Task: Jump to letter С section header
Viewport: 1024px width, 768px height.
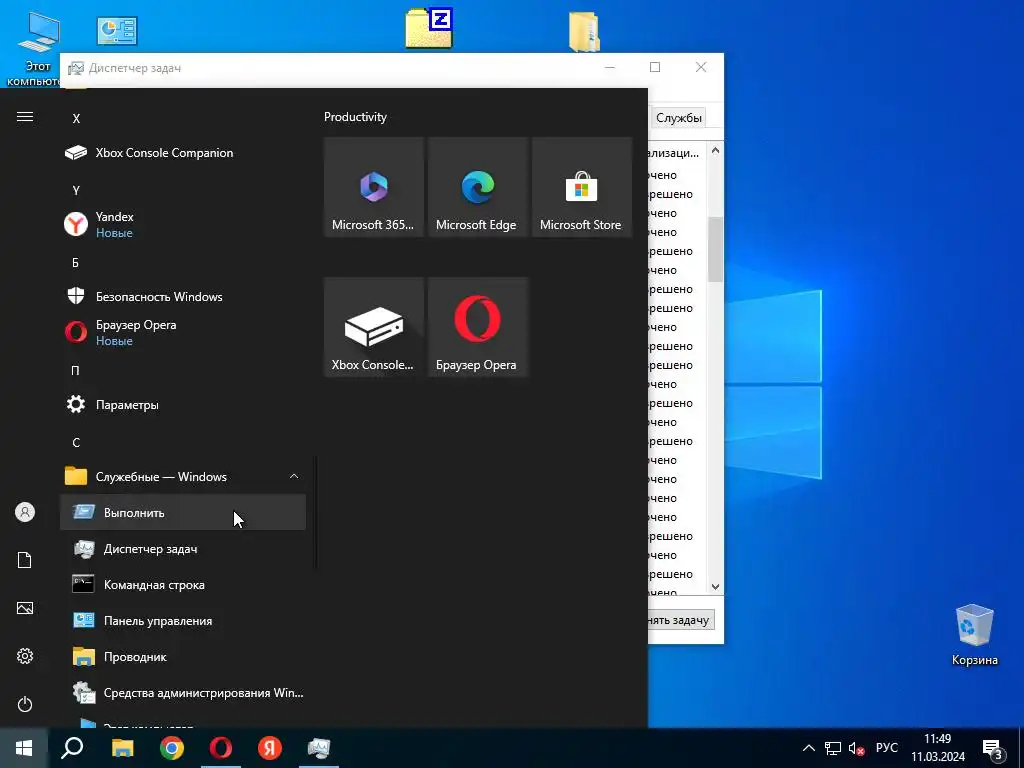Action: [76, 442]
